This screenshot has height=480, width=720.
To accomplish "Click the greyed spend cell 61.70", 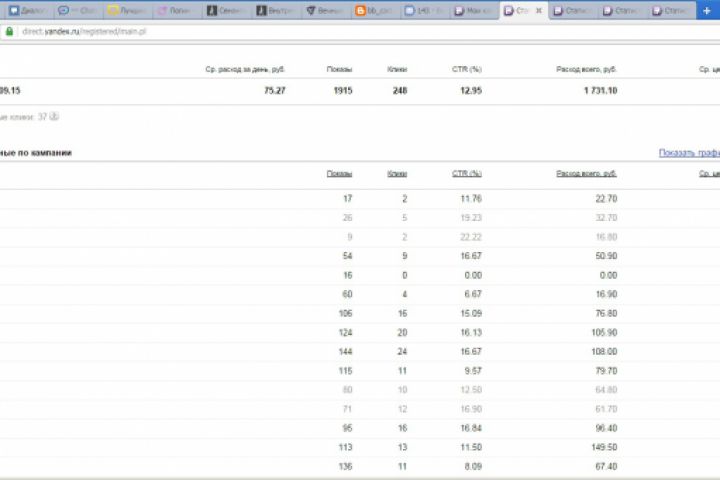I will pos(606,409).
